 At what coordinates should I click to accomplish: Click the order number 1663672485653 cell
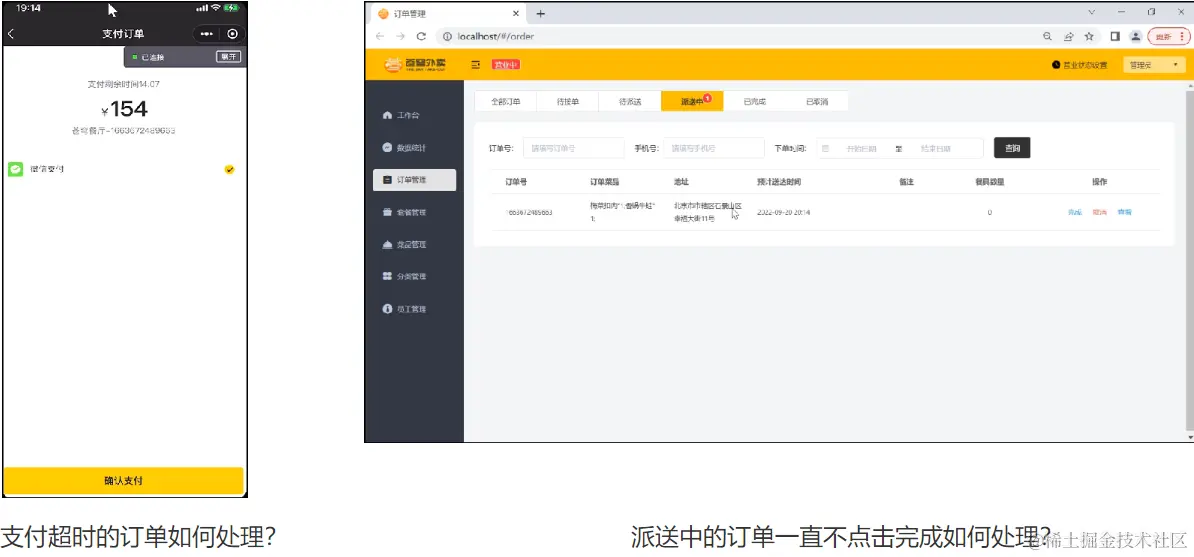point(529,213)
